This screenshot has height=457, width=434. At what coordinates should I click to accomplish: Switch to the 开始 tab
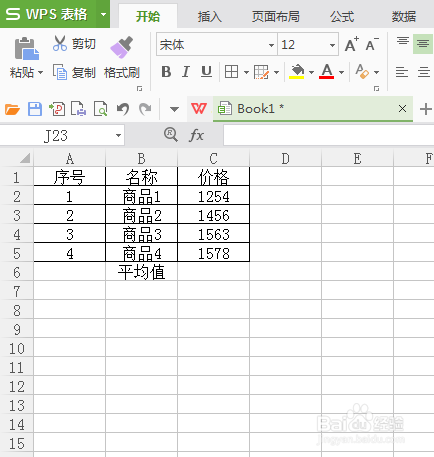point(148,16)
